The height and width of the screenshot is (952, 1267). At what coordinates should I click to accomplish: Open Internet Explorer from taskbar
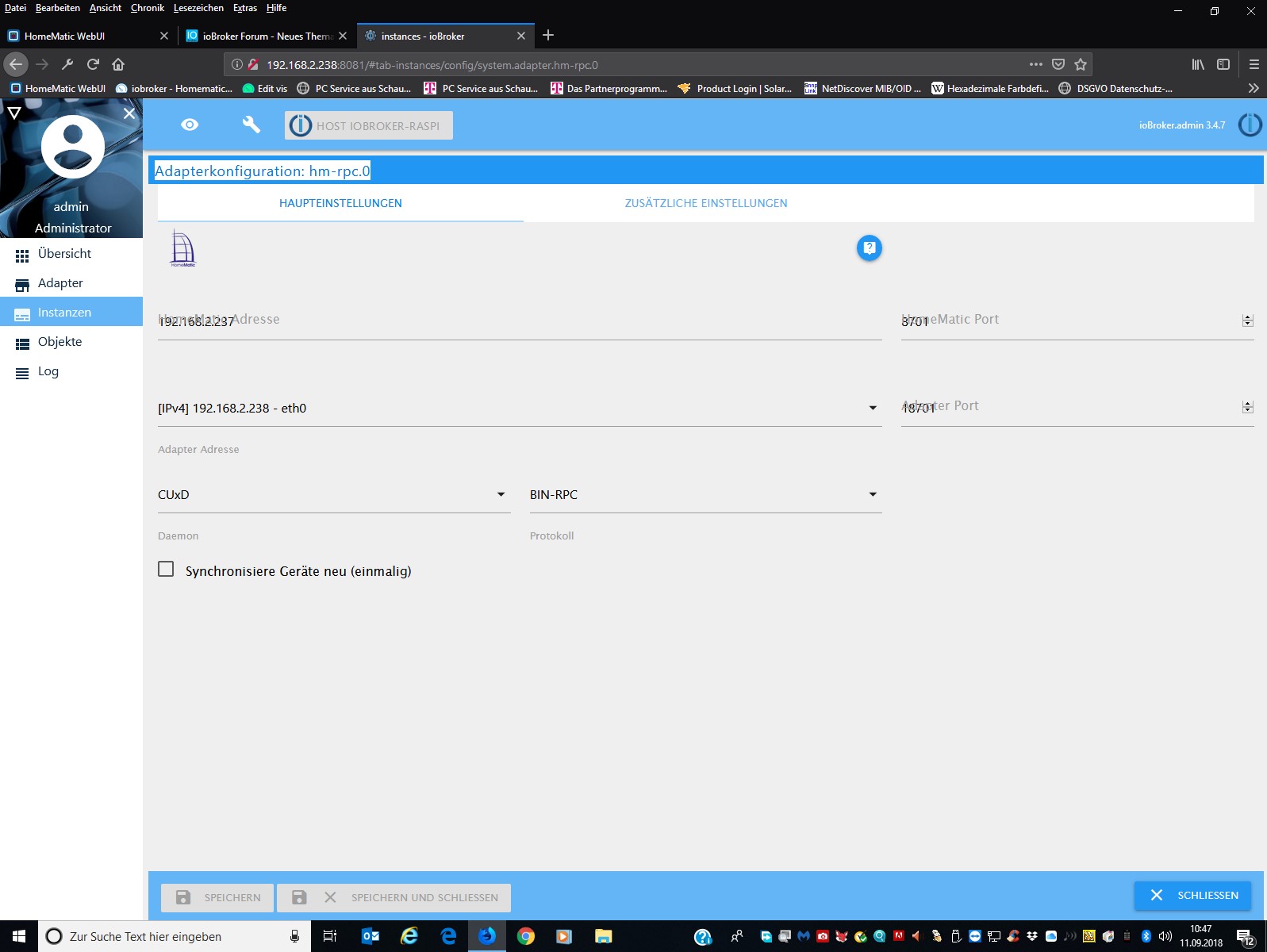click(409, 936)
